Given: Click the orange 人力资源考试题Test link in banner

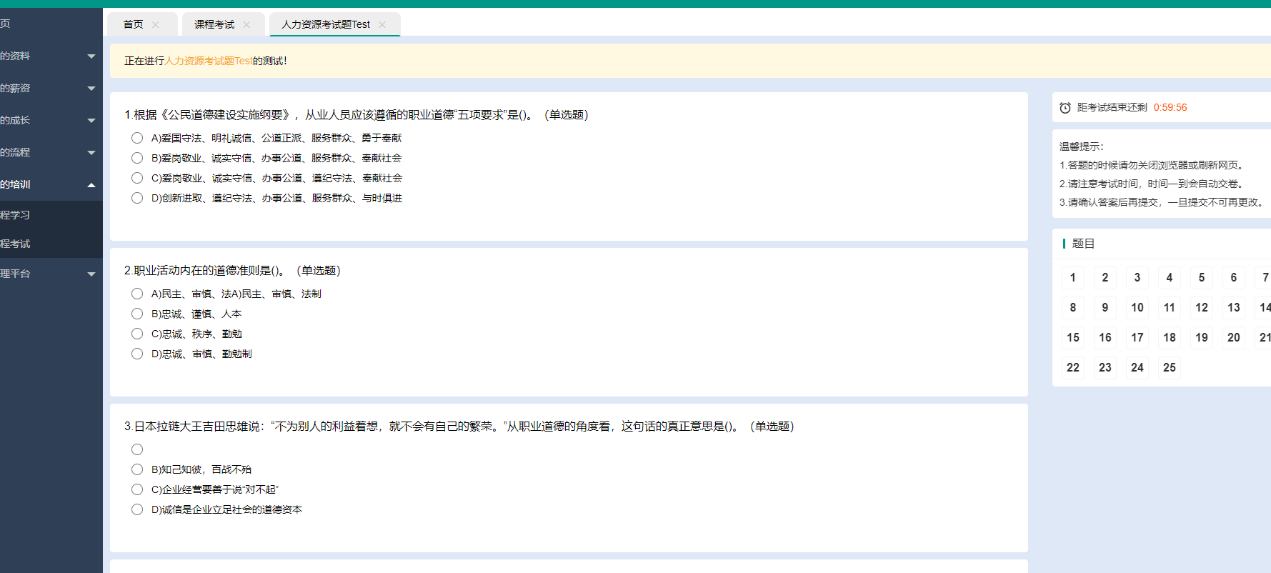Looking at the screenshot, I should (x=207, y=61).
